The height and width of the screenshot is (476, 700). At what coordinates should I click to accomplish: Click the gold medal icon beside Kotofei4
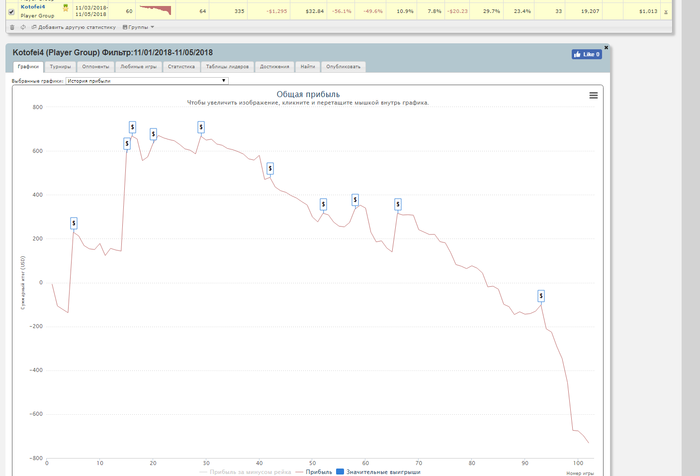[66, 8]
